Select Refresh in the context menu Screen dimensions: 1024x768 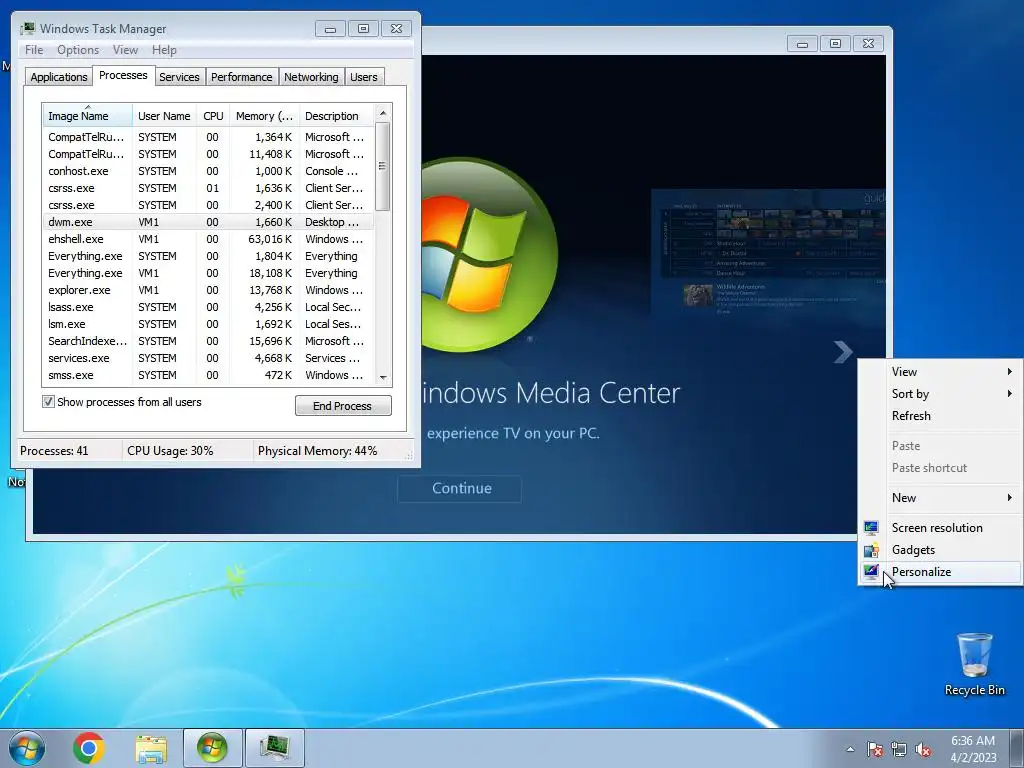pyautogui.click(x=940, y=416)
